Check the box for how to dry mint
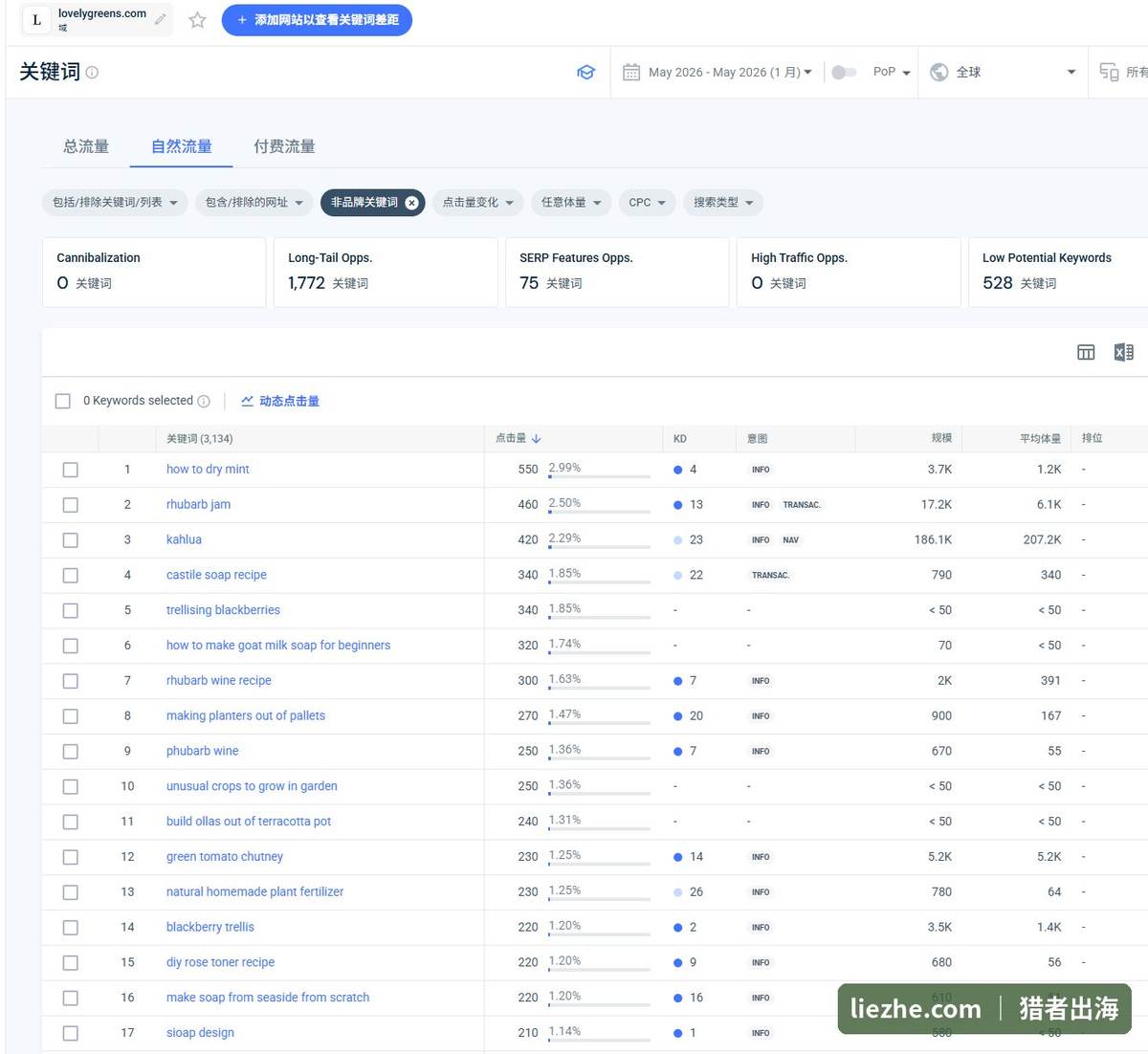 pyautogui.click(x=71, y=470)
